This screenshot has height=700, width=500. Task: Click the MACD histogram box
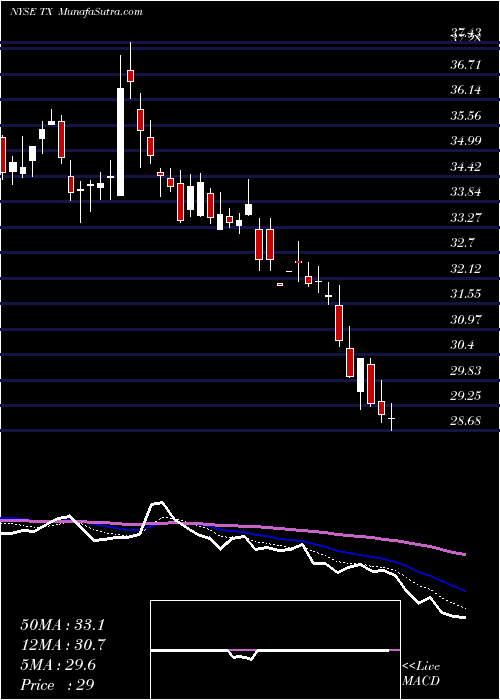click(275, 650)
